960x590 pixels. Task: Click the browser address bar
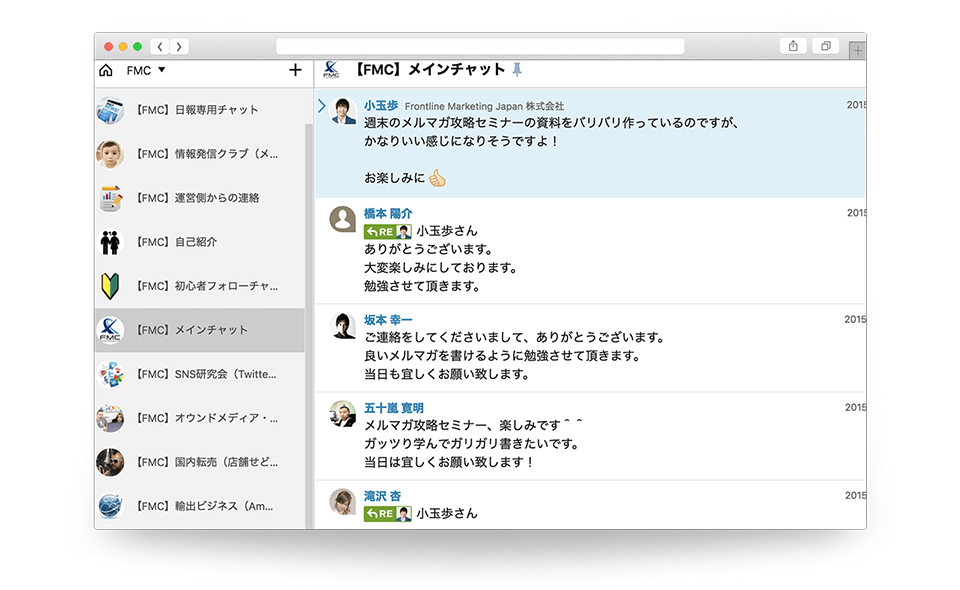tap(480, 46)
